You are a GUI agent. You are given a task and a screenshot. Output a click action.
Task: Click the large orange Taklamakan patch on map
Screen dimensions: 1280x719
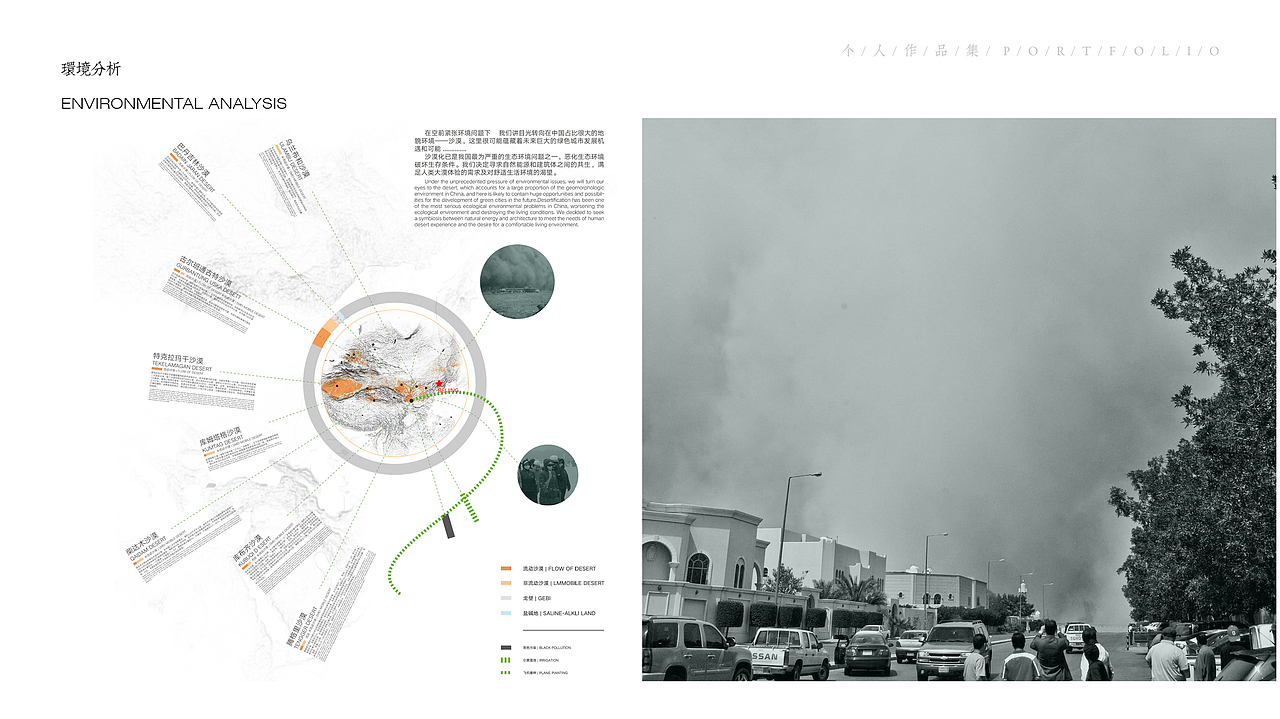[x=341, y=388]
